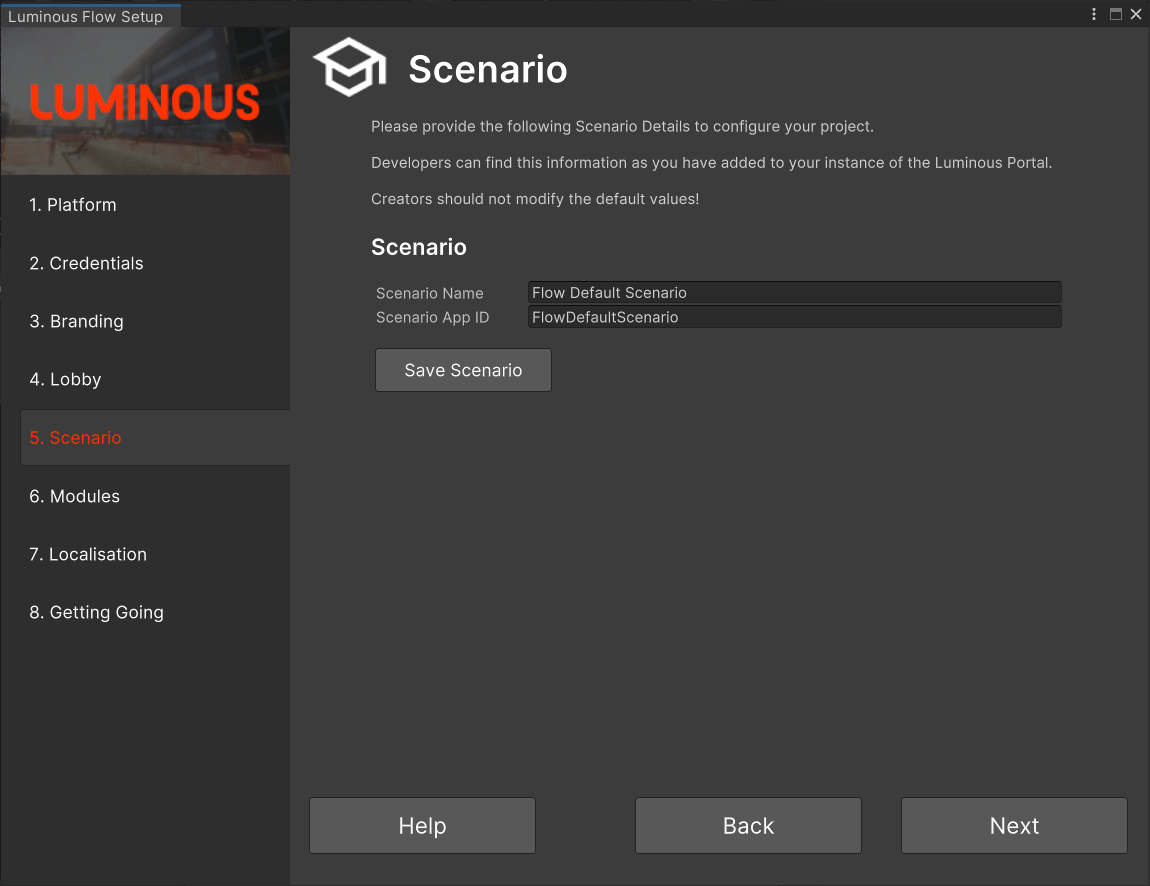
Task: Open the window's three-dot options menu
Action: tap(1094, 14)
